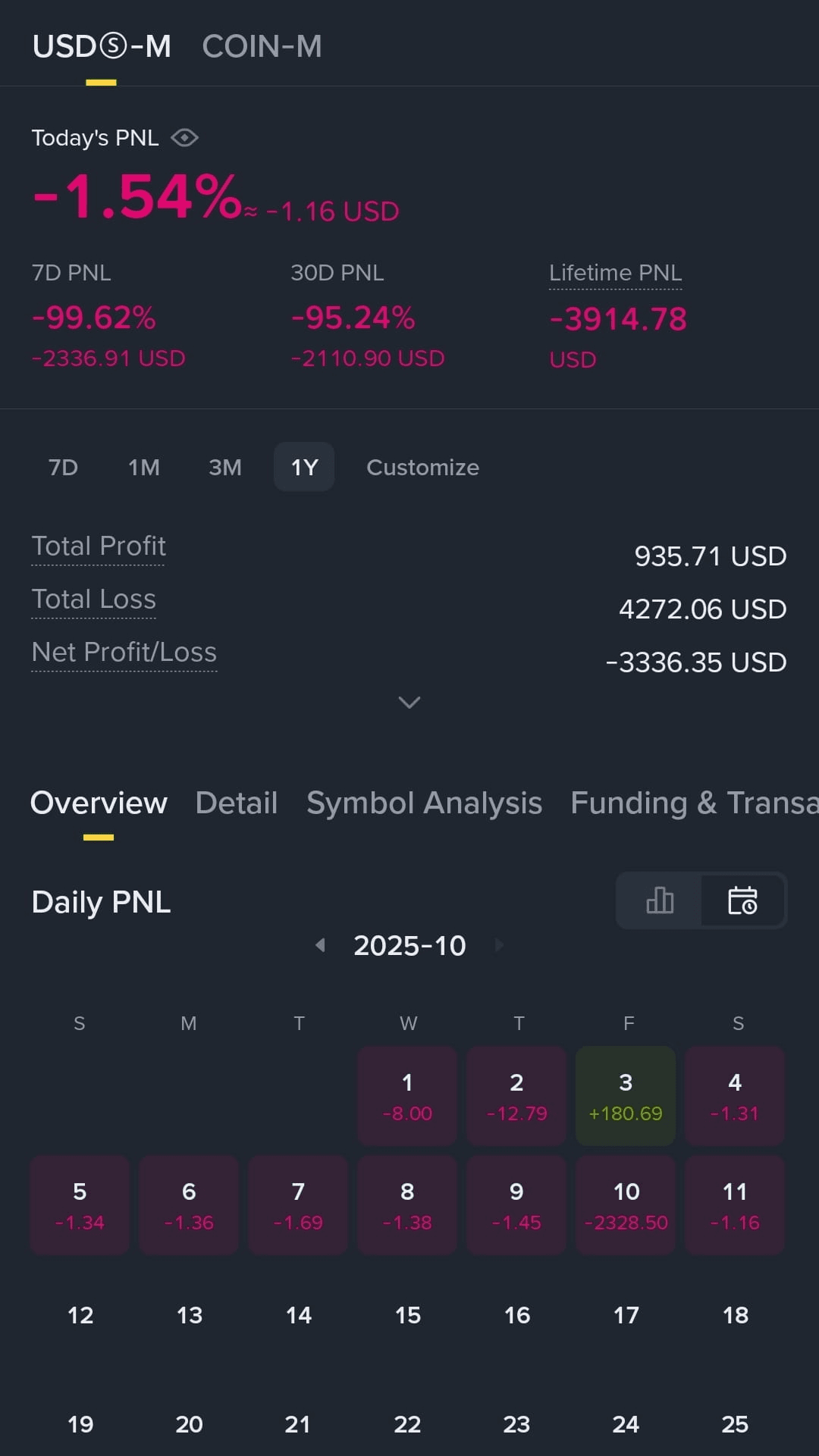Tap the Total Loss label
Viewport: 819px width, 1456px height.
(x=93, y=600)
